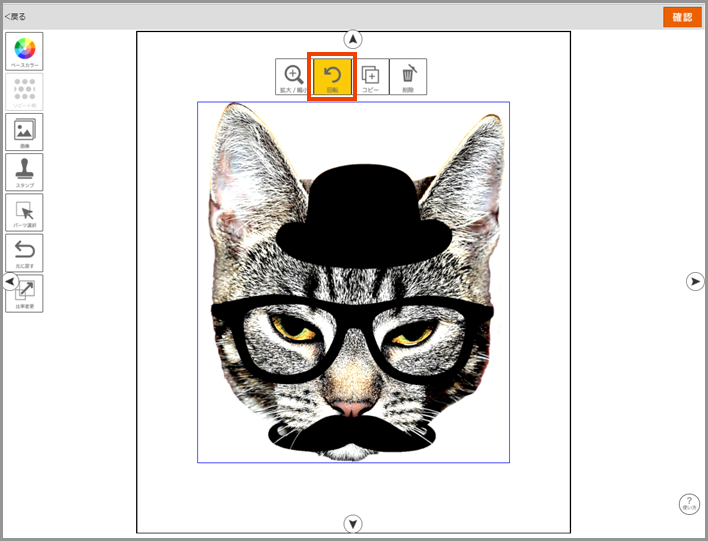Click the yellow rotate (回転) button
The image size is (708, 541).
pyautogui.click(x=332, y=77)
